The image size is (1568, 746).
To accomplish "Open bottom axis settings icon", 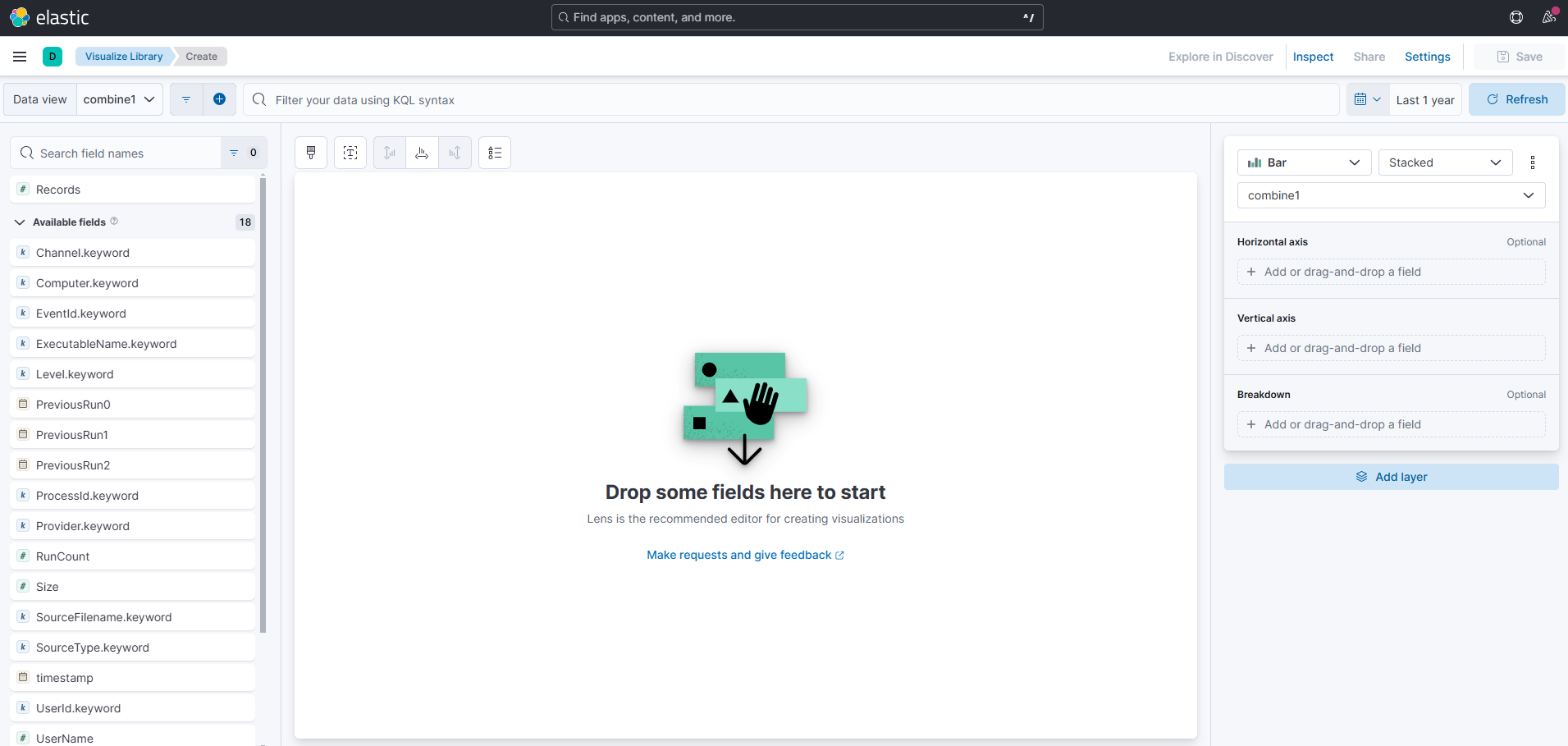I will coord(422,153).
